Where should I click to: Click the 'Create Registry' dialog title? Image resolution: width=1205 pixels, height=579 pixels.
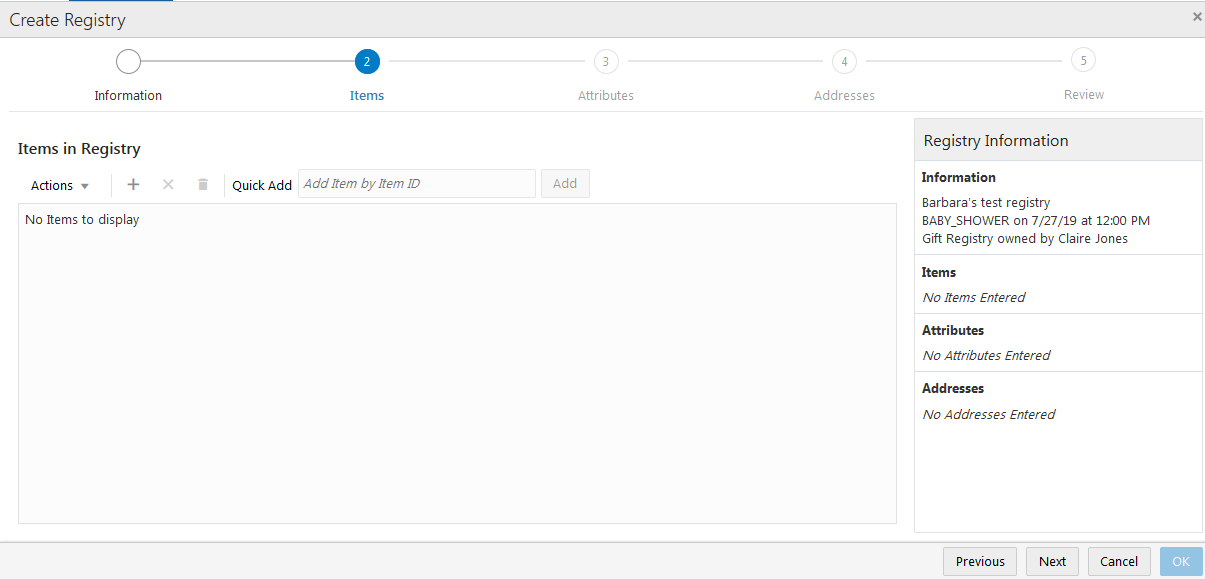(68, 20)
